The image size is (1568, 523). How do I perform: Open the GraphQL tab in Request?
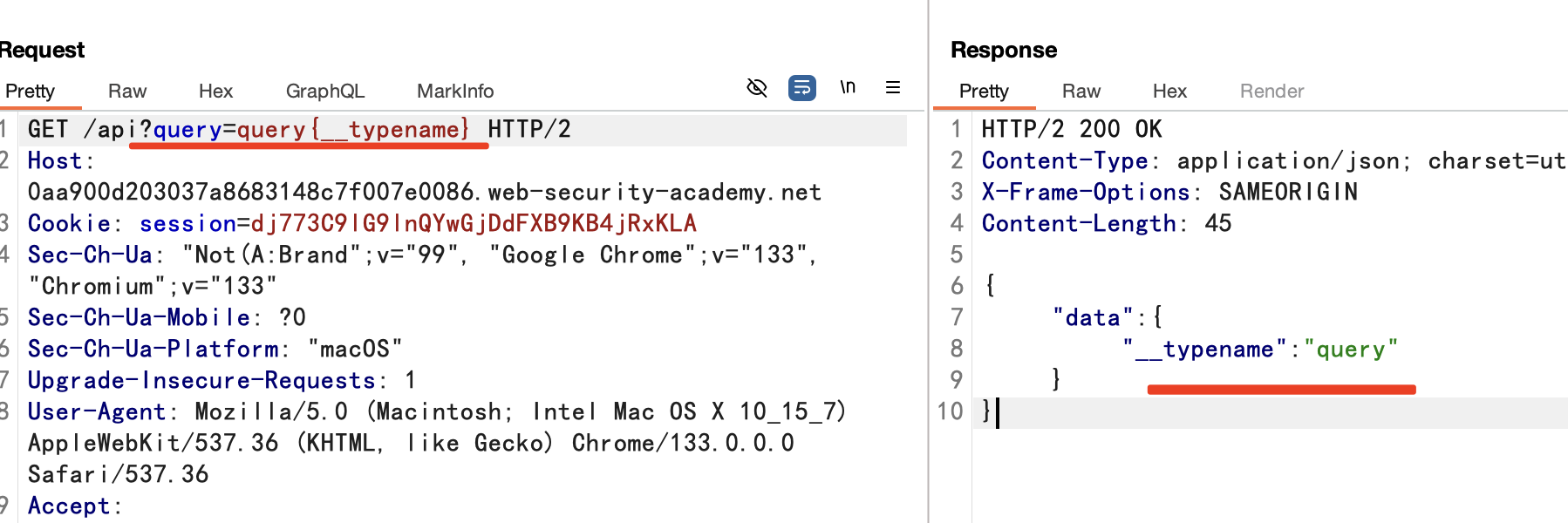[324, 91]
